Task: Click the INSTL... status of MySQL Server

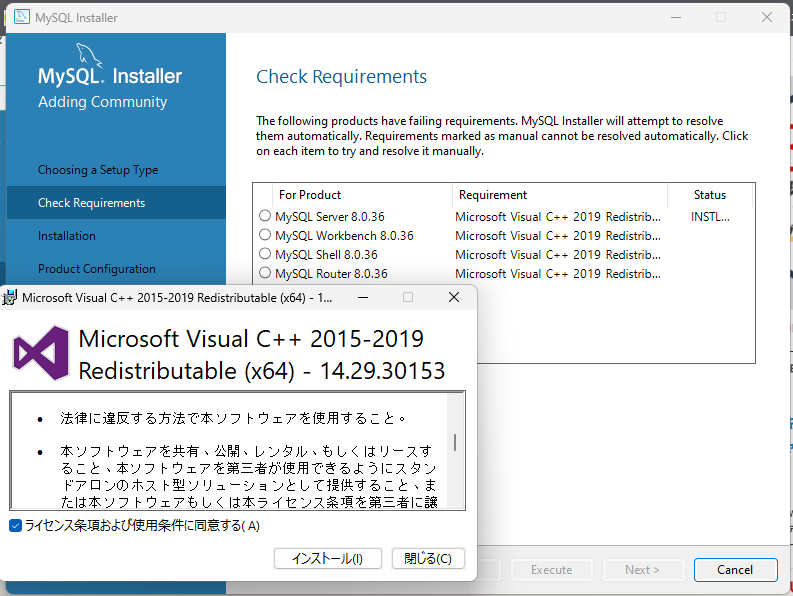Action: [x=711, y=217]
